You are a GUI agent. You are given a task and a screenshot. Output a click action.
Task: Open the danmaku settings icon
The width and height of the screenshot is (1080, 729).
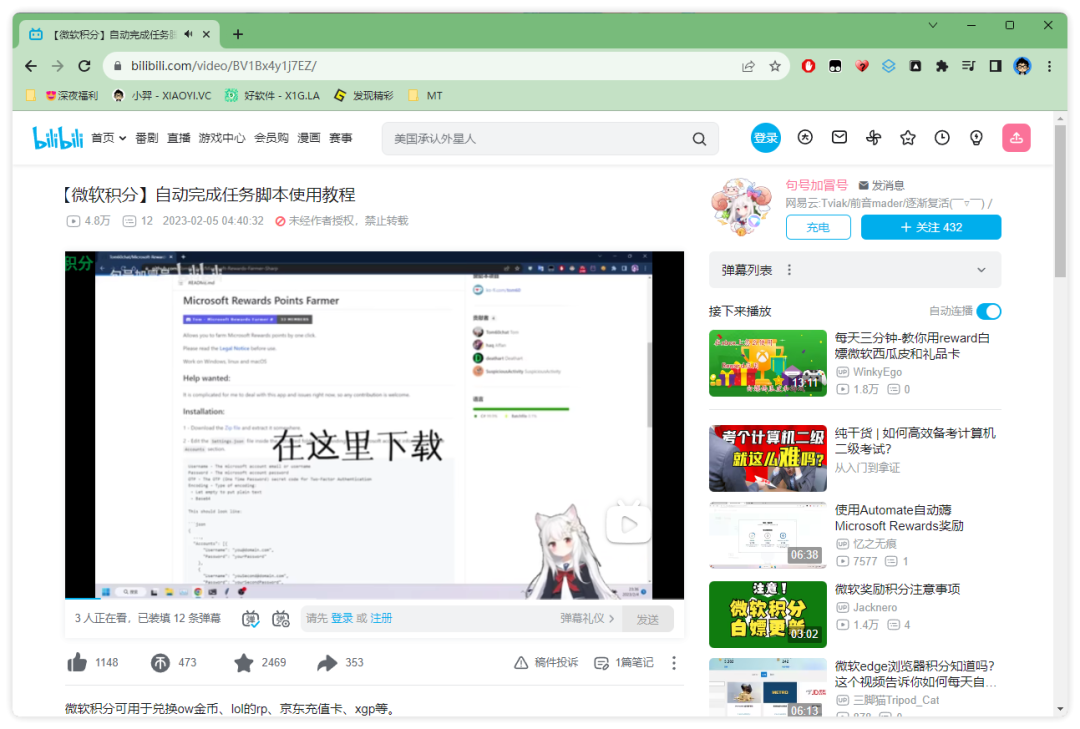tap(280, 619)
